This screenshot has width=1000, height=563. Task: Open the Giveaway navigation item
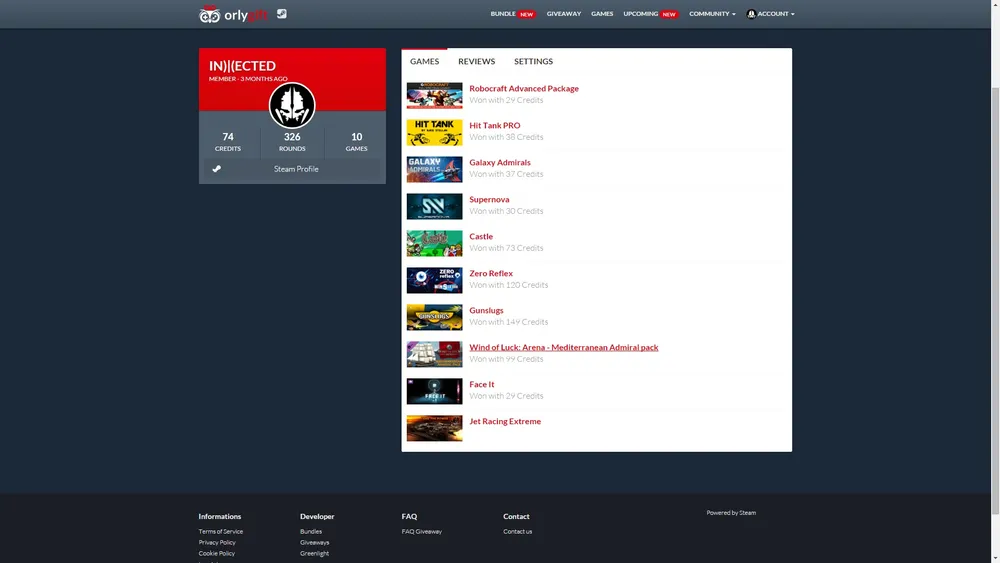(563, 14)
